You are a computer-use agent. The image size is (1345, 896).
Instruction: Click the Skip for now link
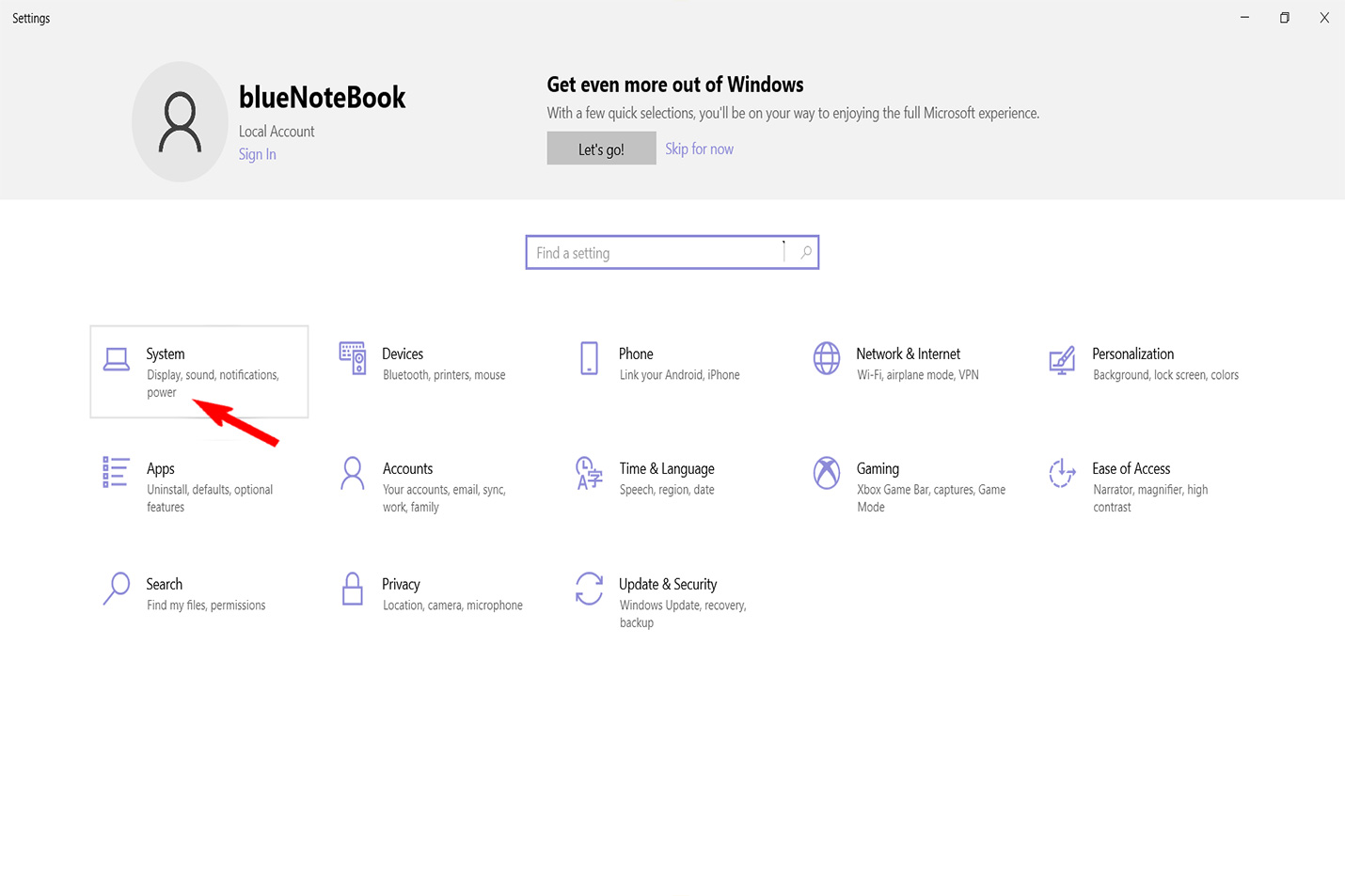(x=699, y=149)
